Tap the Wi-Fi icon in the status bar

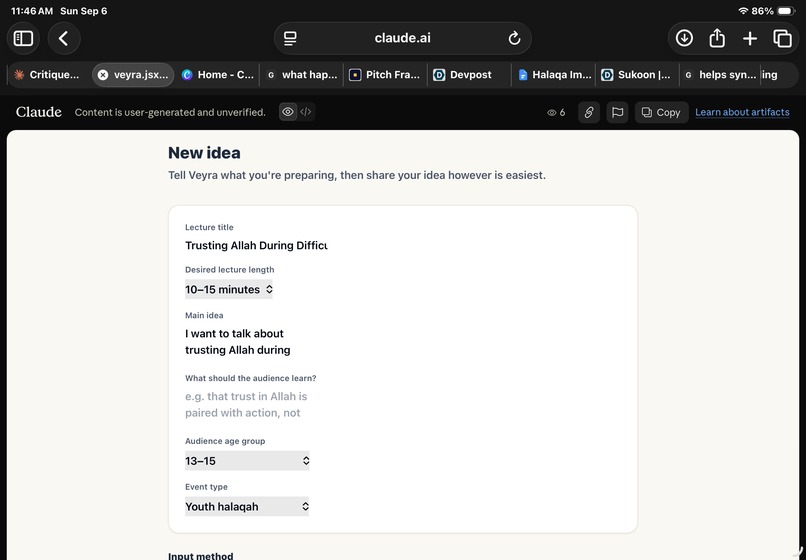coord(743,11)
